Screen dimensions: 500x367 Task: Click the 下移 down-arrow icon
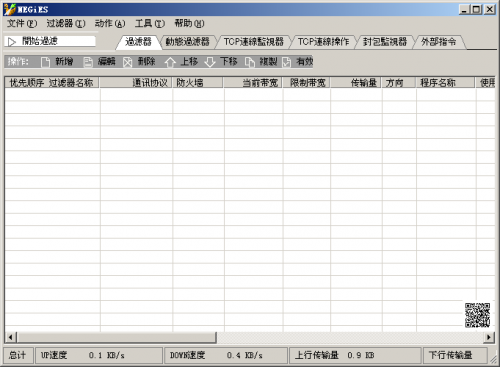[210, 62]
